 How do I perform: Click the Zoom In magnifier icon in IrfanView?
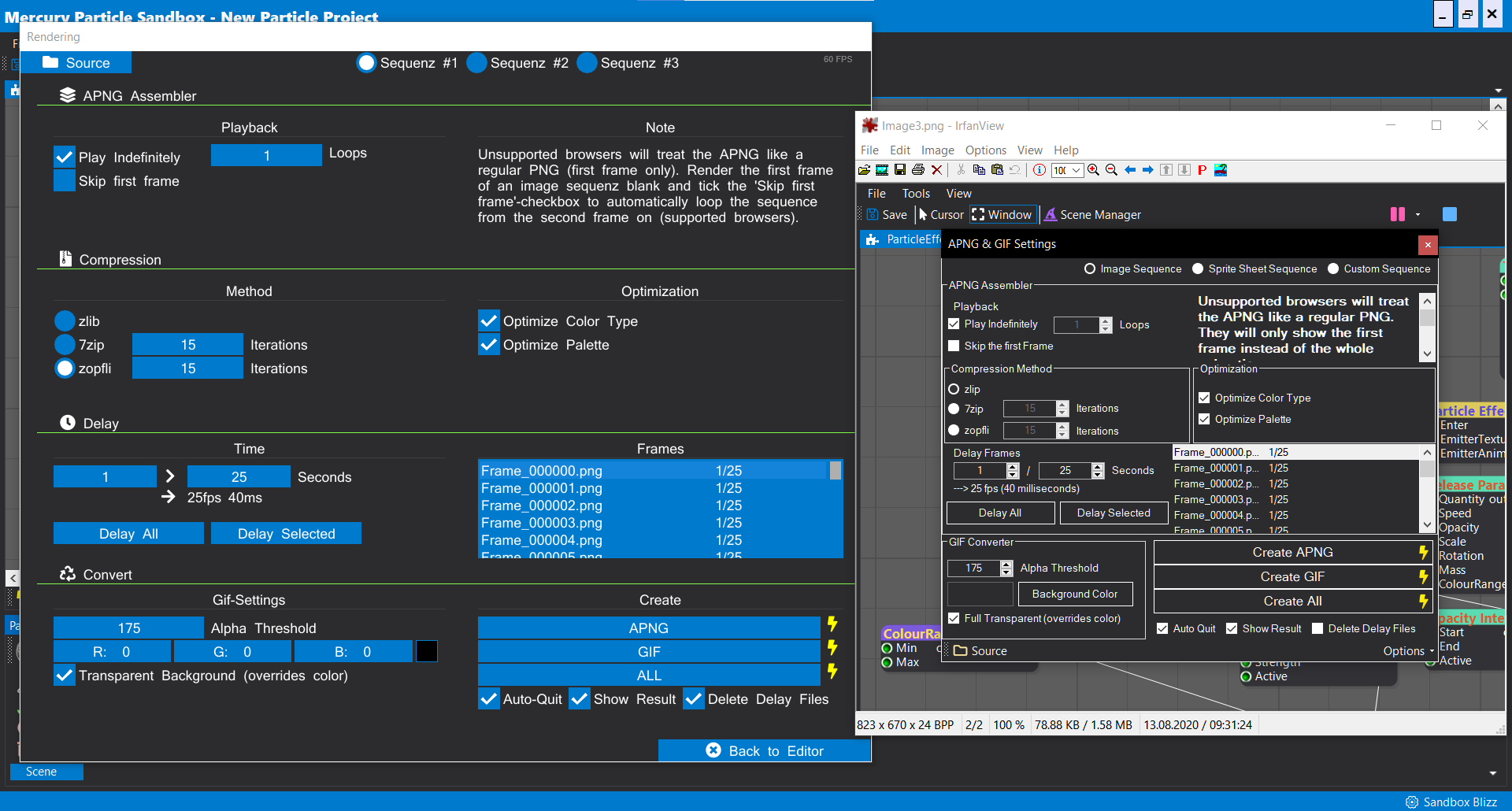coord(1094,170)
